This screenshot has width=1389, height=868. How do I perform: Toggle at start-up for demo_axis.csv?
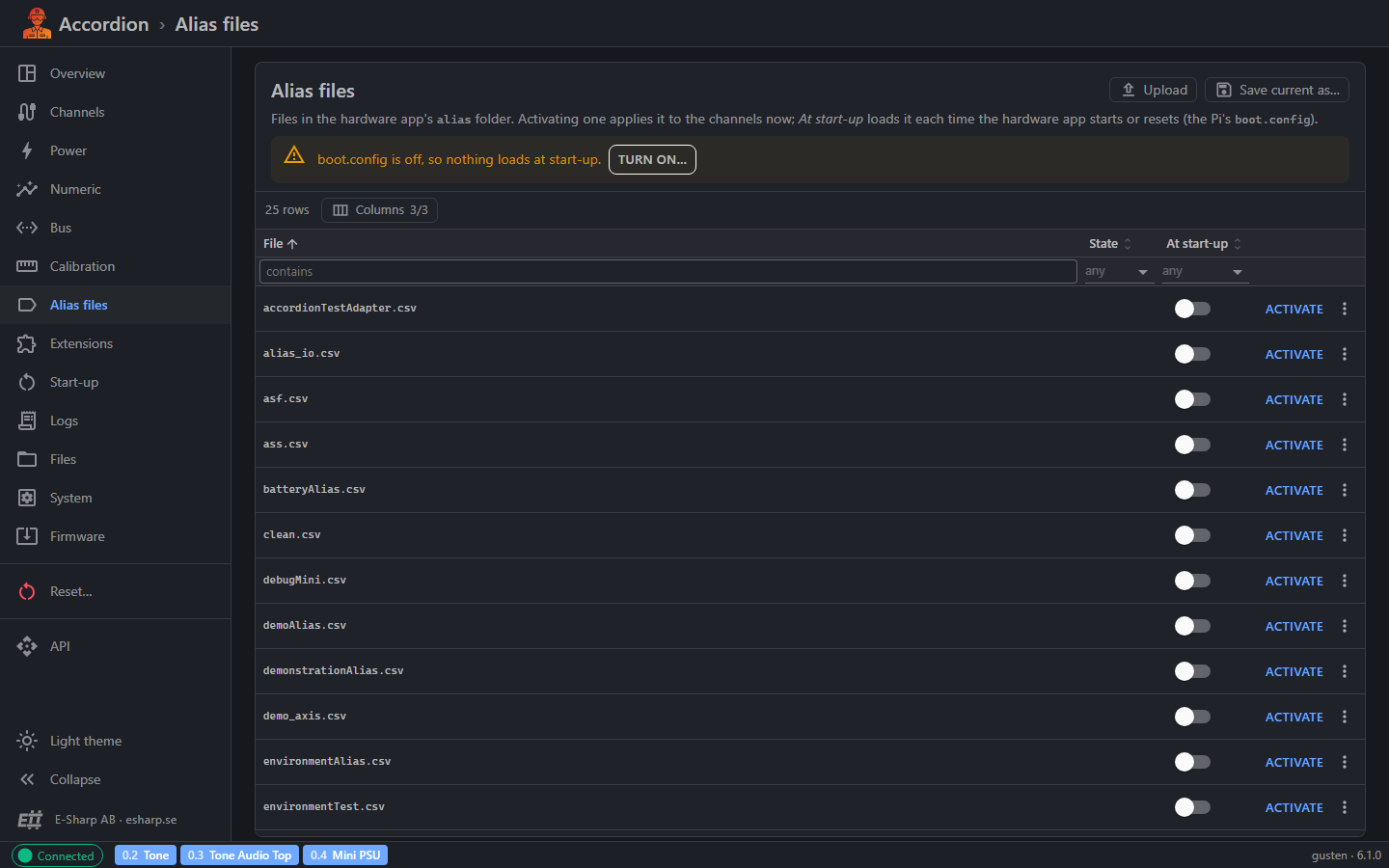(1192, 717)
